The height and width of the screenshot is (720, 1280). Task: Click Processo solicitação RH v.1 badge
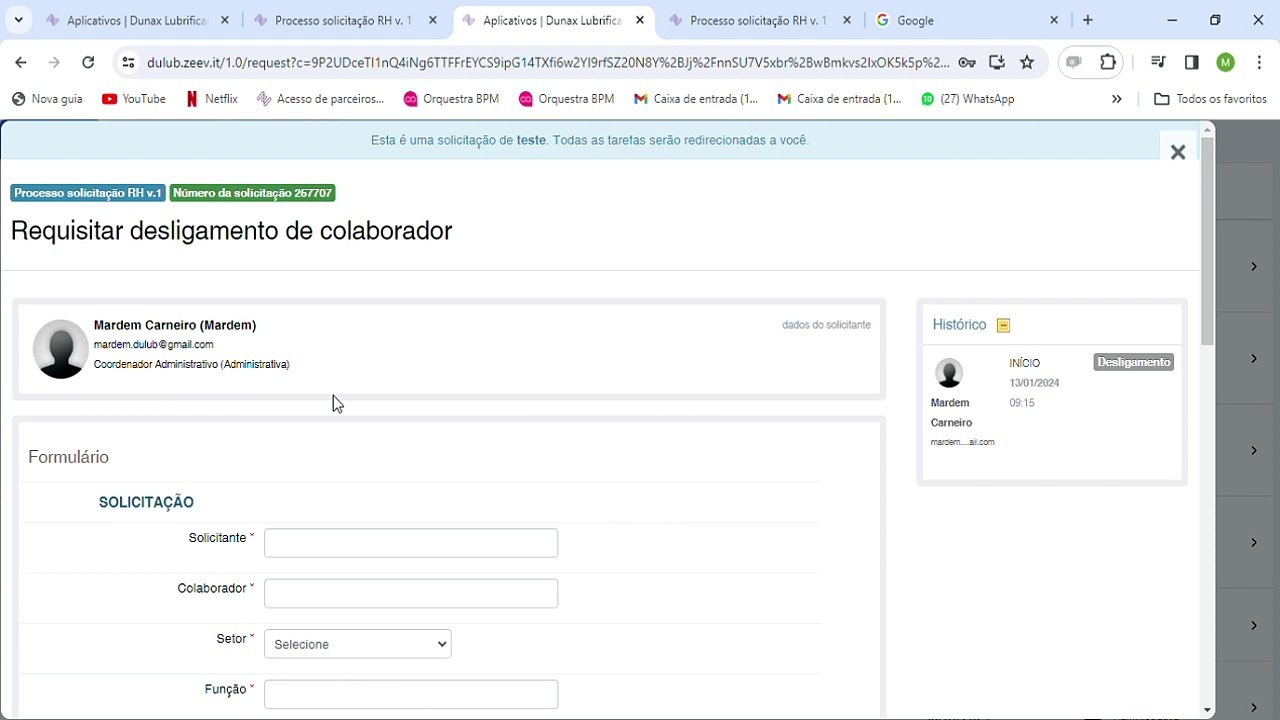[x=88, y=193]
